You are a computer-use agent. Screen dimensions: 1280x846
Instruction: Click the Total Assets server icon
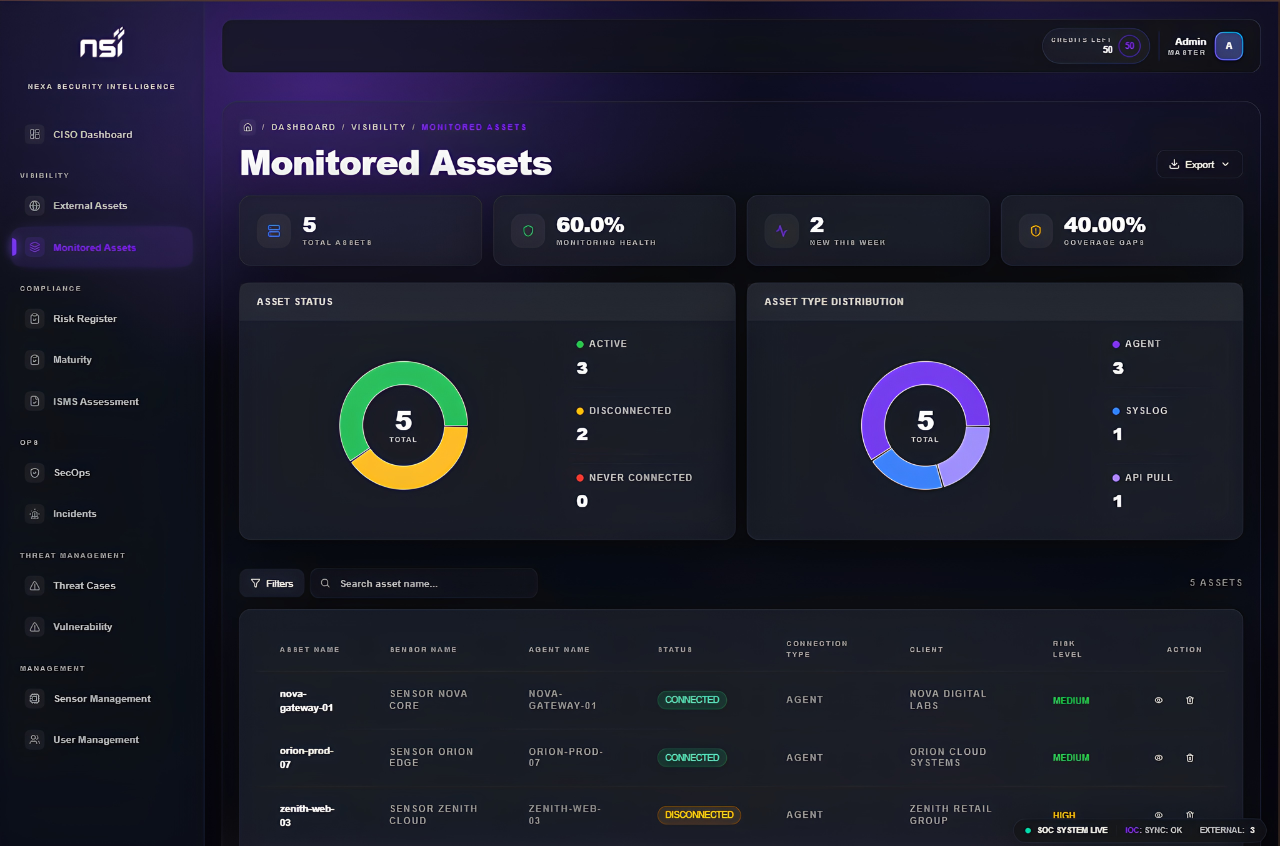pos(274,231)
